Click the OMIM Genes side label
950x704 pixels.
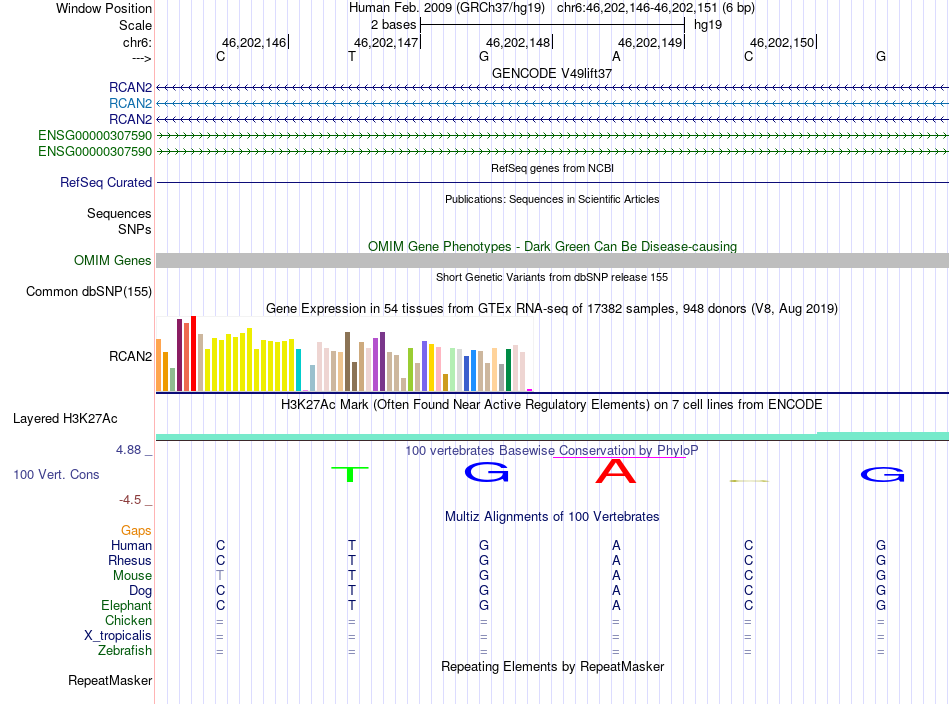click(x=112, y=261)
